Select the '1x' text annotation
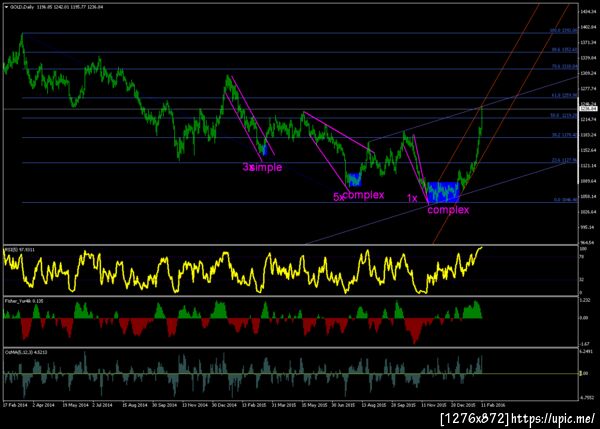This screenshot has width=600, height=429. [412, 198]
